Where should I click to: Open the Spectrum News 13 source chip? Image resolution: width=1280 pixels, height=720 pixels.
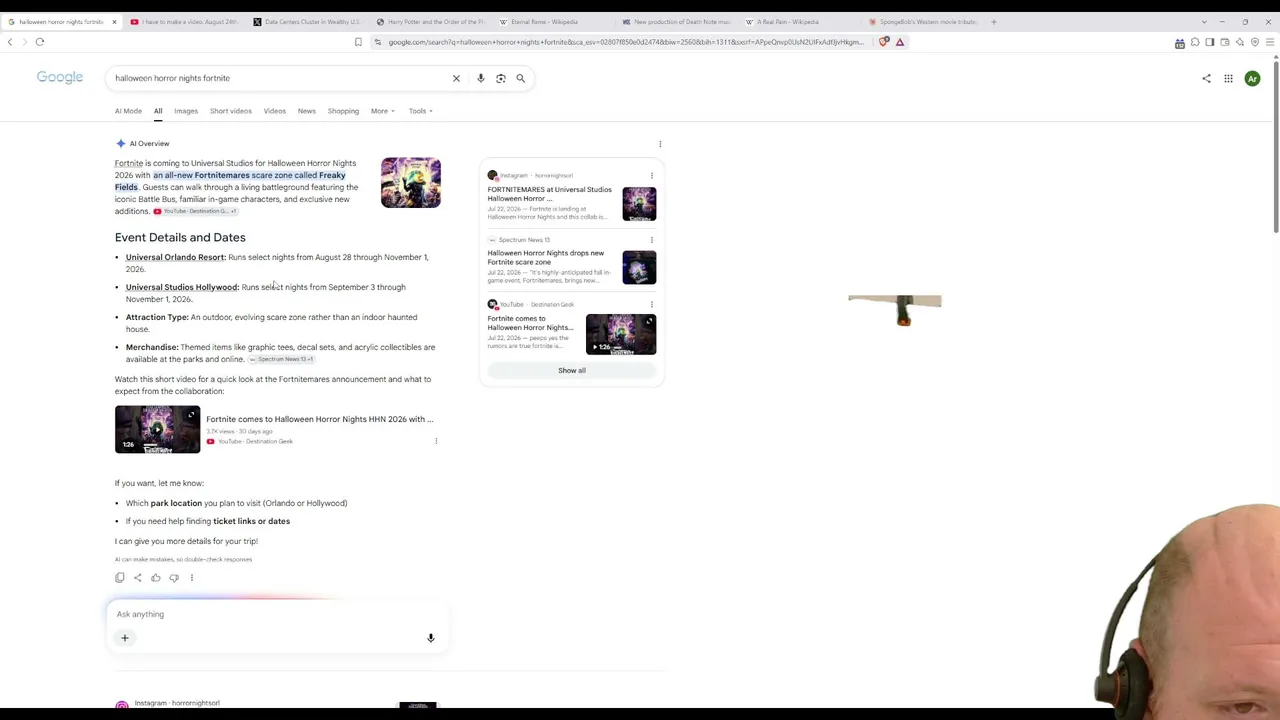[x=281, y=359]
